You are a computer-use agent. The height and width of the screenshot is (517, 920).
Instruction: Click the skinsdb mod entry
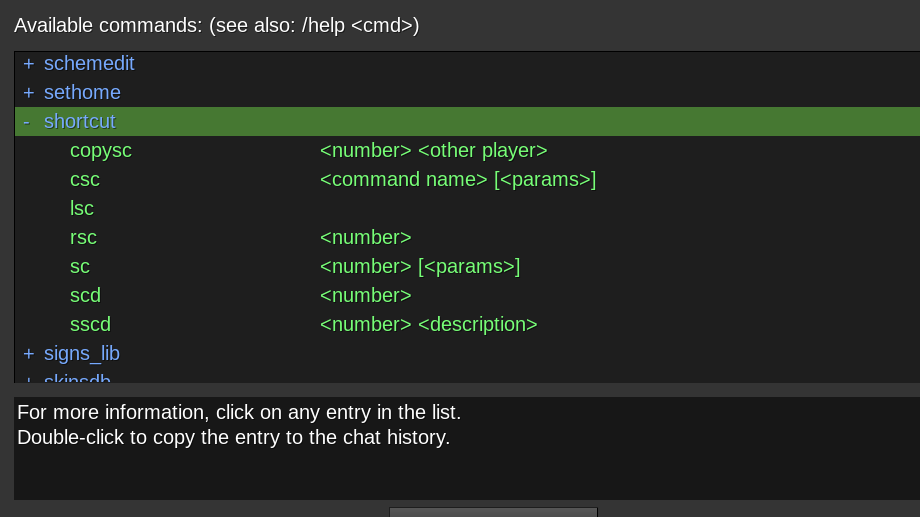click(77, 379)
